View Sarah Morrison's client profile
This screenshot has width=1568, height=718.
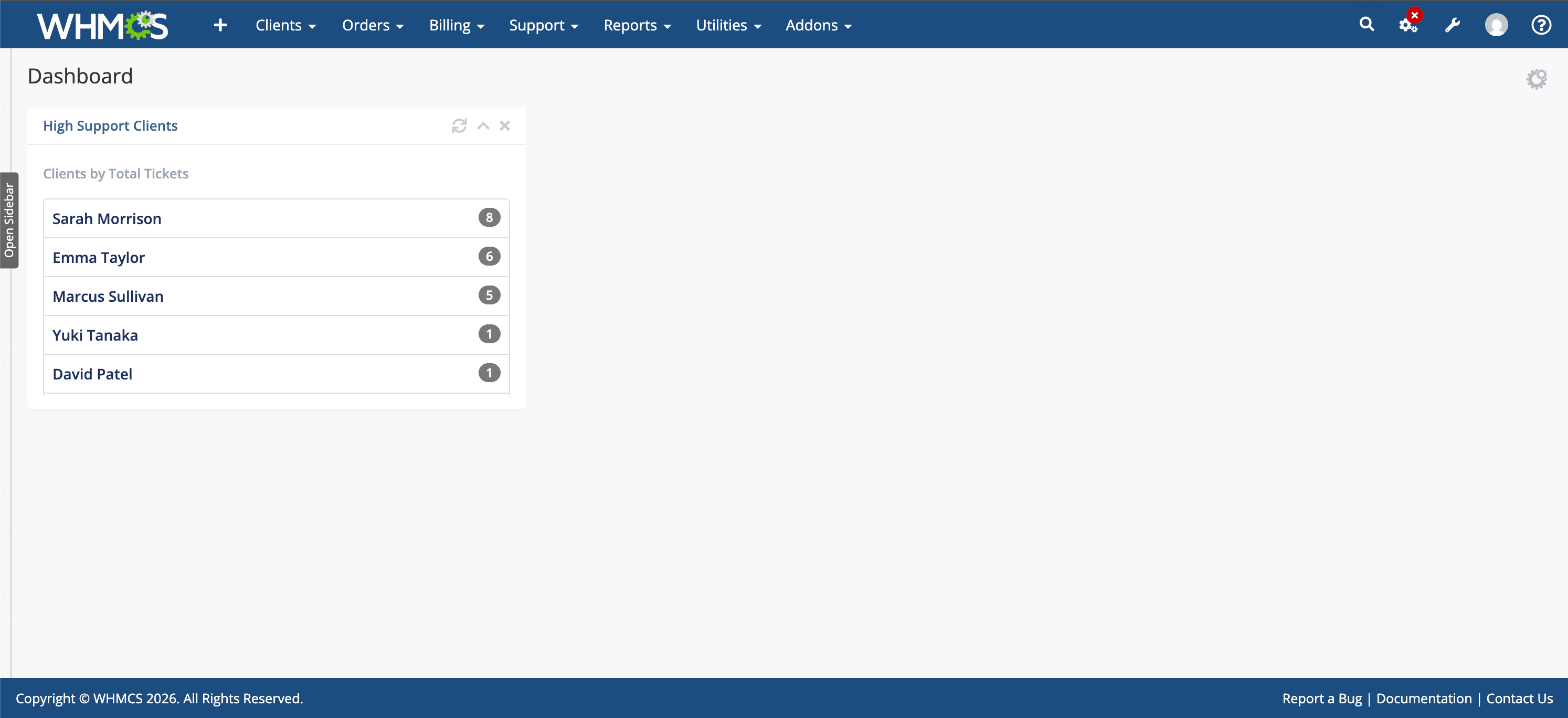pyautogui.click(x=107, y=218)
